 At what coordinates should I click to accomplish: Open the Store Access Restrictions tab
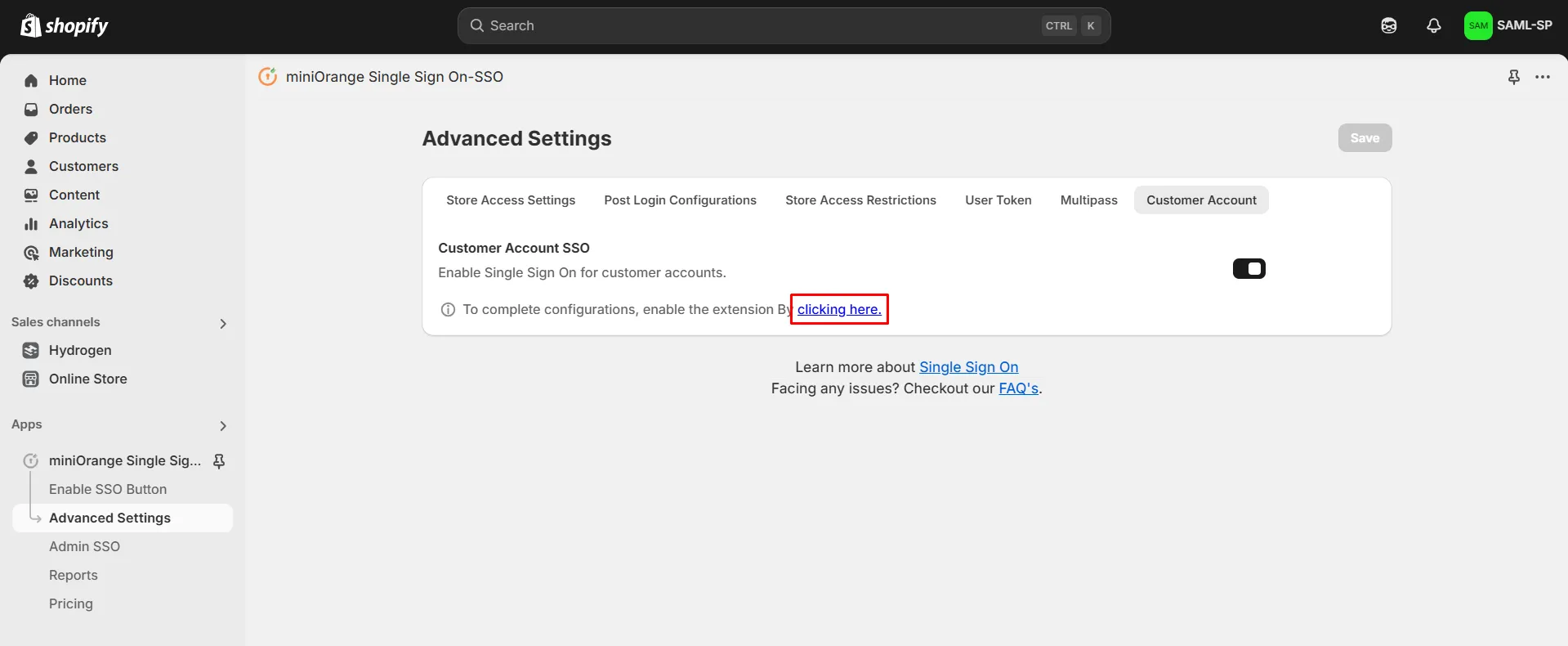[x=860, y=200]
